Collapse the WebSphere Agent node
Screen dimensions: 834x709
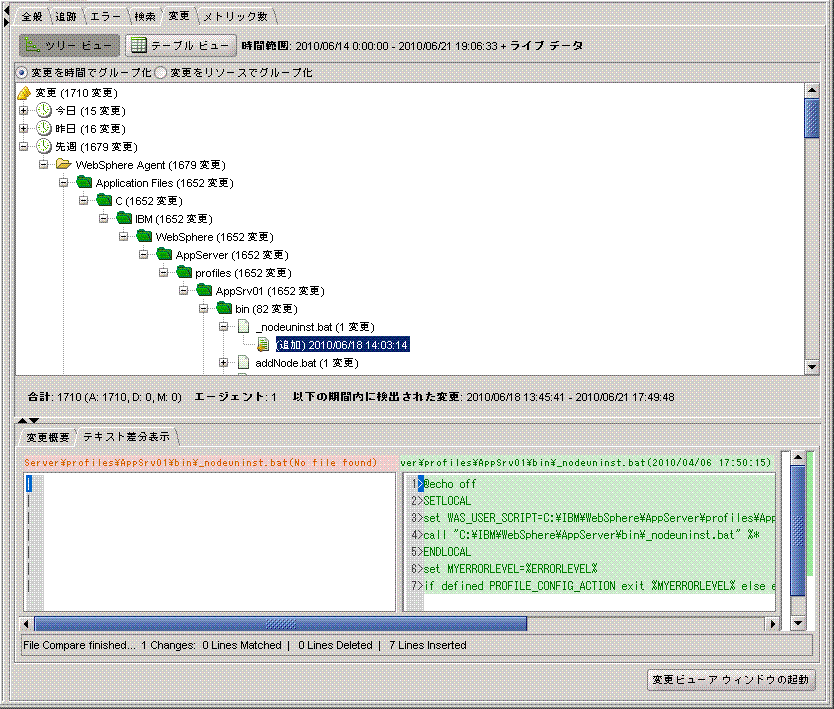click(x=43, y=165)
